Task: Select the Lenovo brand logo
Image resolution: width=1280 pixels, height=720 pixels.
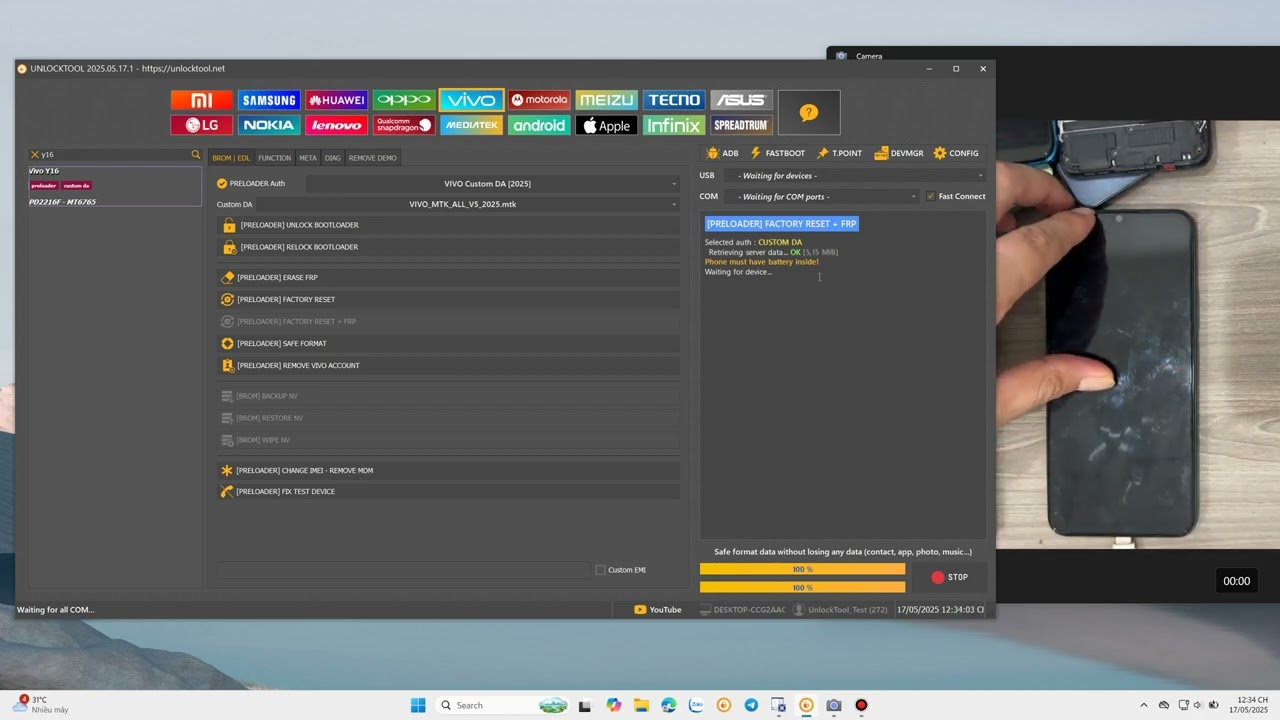Action: pyautogui.click(x=336, y=125)
